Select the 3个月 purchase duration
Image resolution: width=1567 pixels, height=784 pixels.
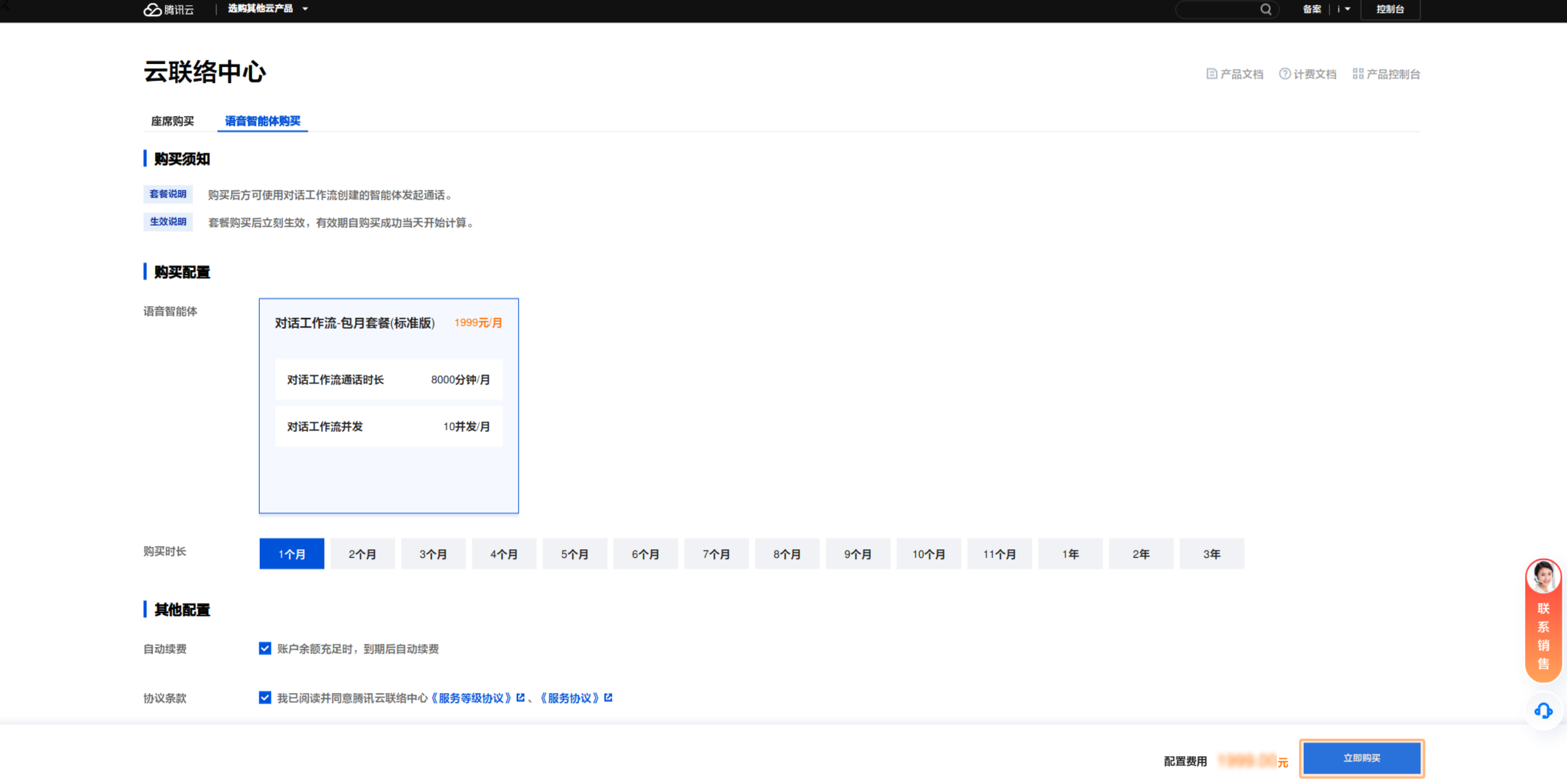433,553
